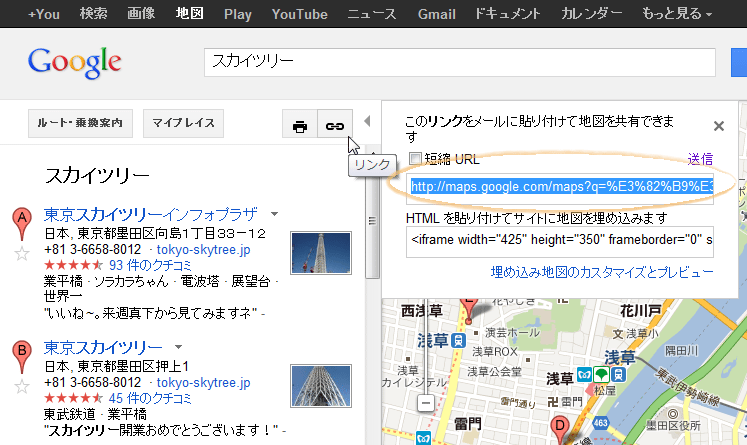Screen dimensions: 747x445
Task: Expand dropdown next to 東京スカイツリーインフォプラザ
Action: tap(274, 214)
